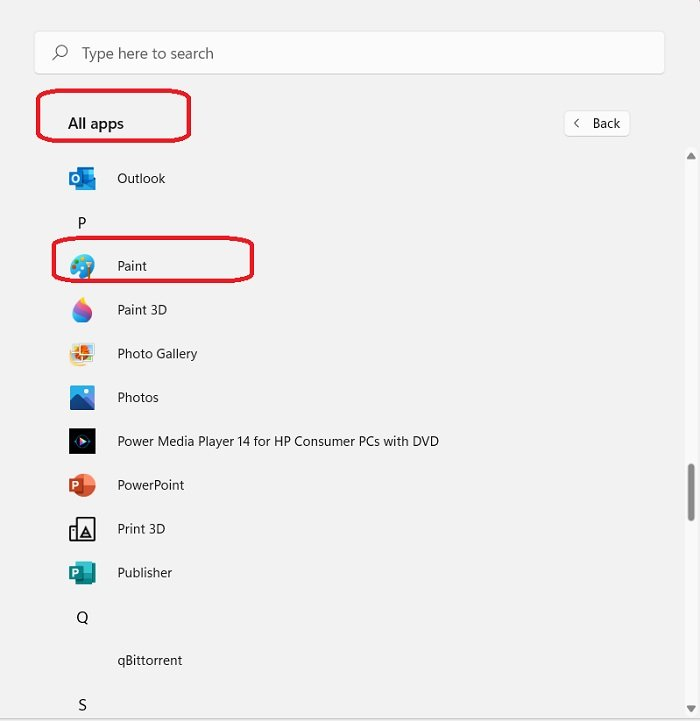The height and width of the screenshot is (721, 700).
Task: Select the letter P section header
Action: (x=82, y=223)
